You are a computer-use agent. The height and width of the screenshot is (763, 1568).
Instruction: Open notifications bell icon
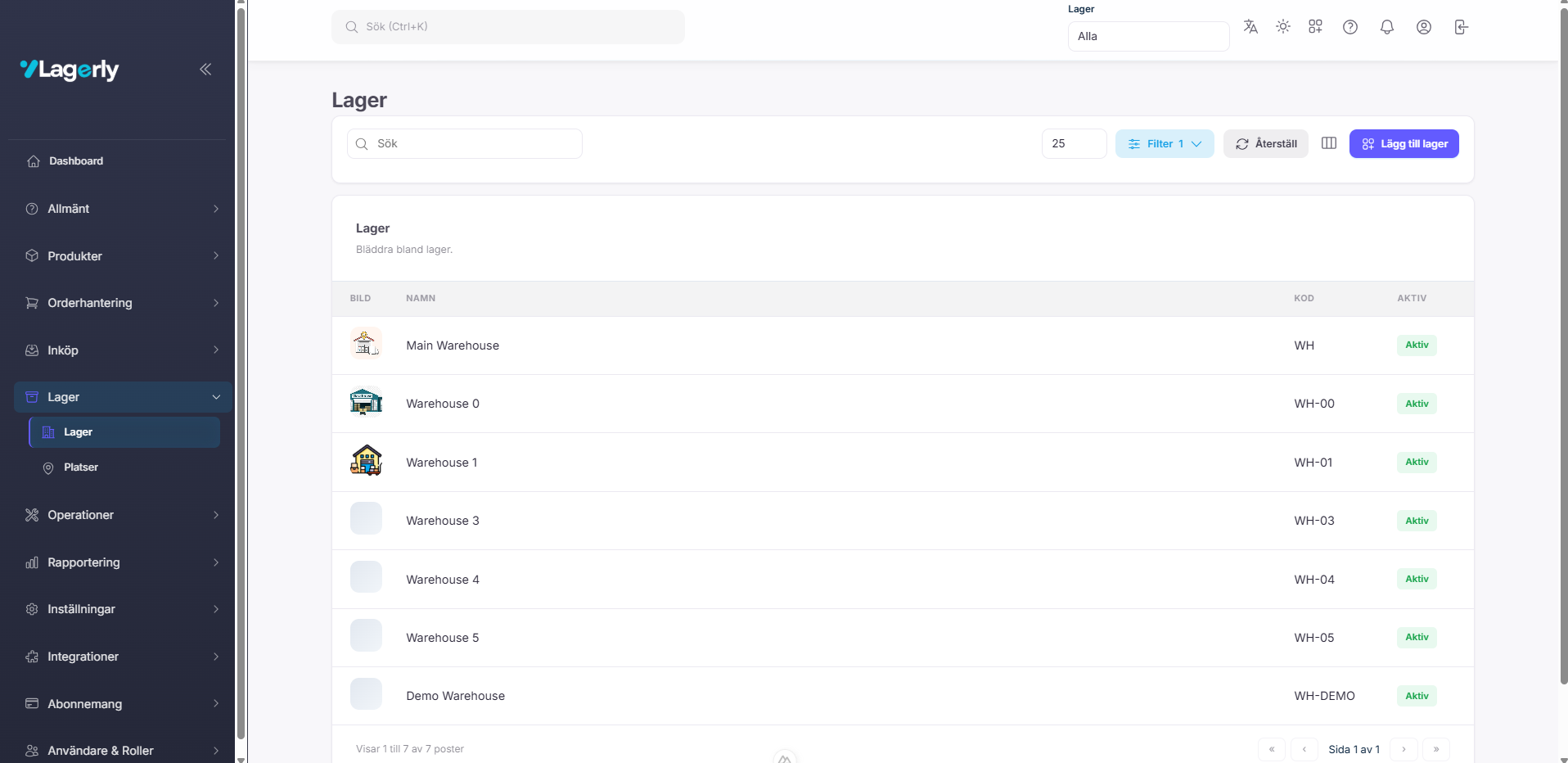(1387, 27)
